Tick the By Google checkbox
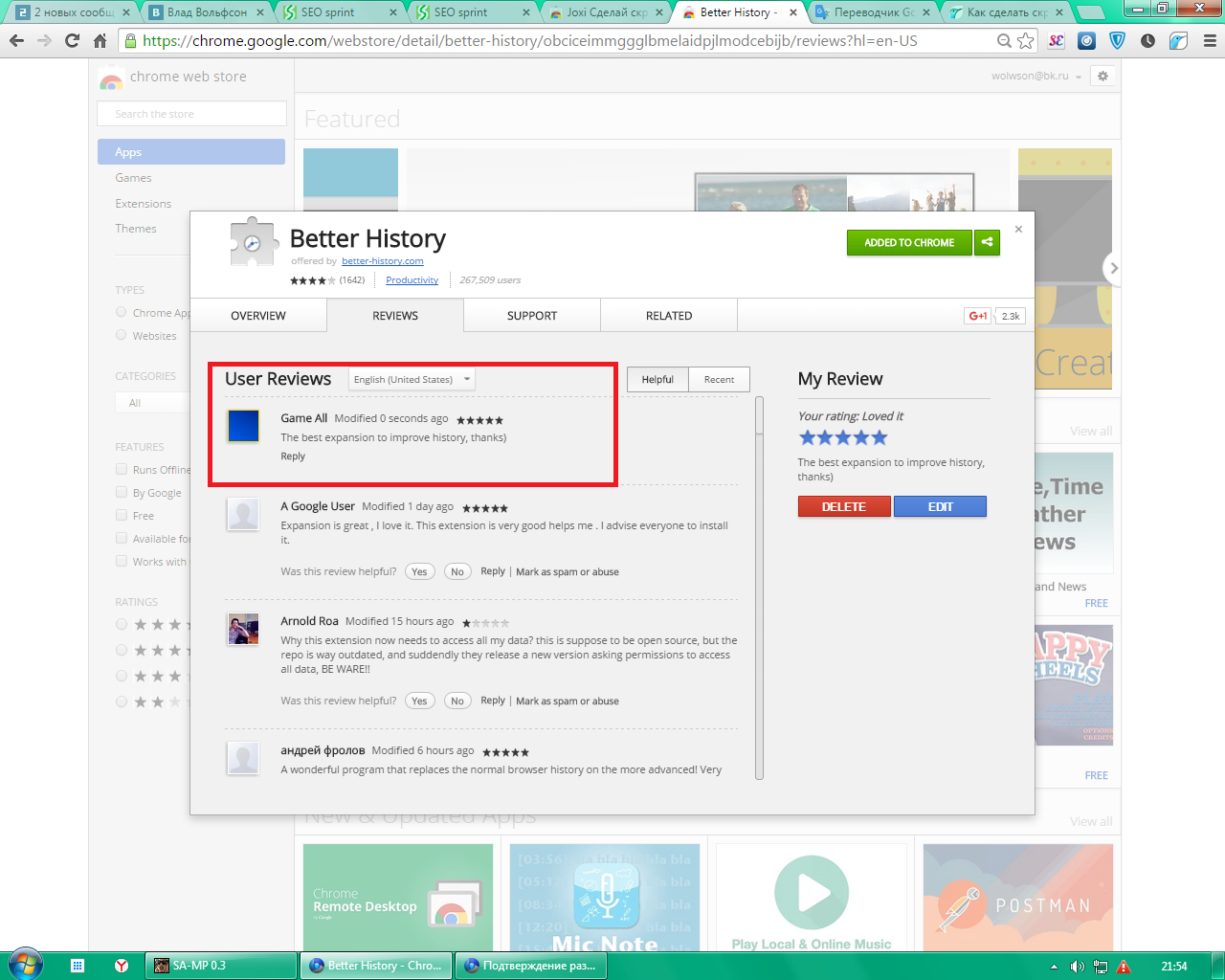The height and width of the screenshot is (980, 1225). coord(122,492)
